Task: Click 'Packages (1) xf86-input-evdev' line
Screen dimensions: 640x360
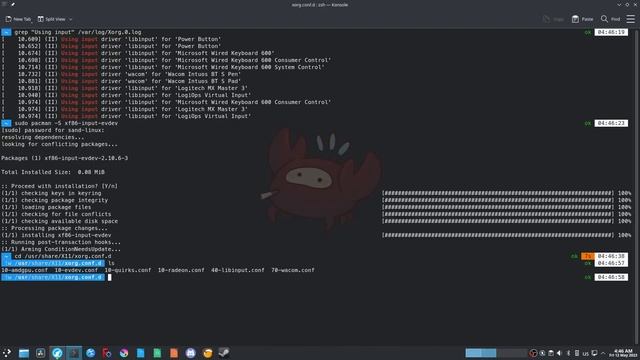Action: (x=64, y=158)
